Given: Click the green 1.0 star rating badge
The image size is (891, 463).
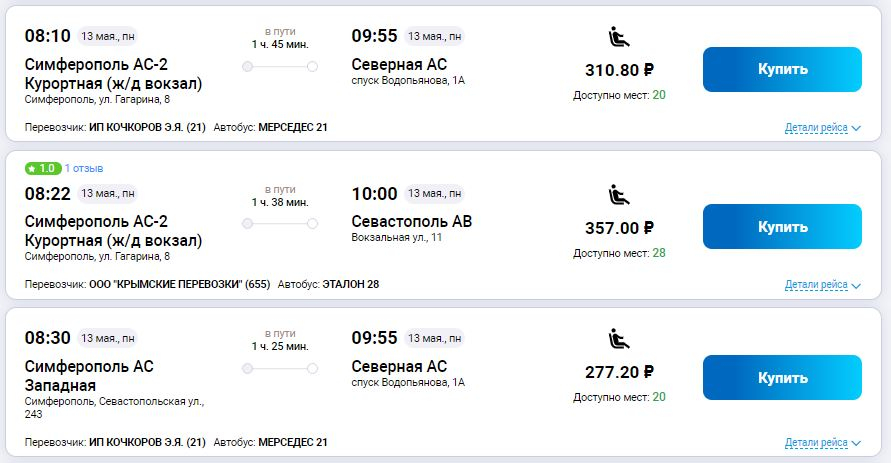Looking at the screenshot, I should pyautogui.click(x=42, y=168).
